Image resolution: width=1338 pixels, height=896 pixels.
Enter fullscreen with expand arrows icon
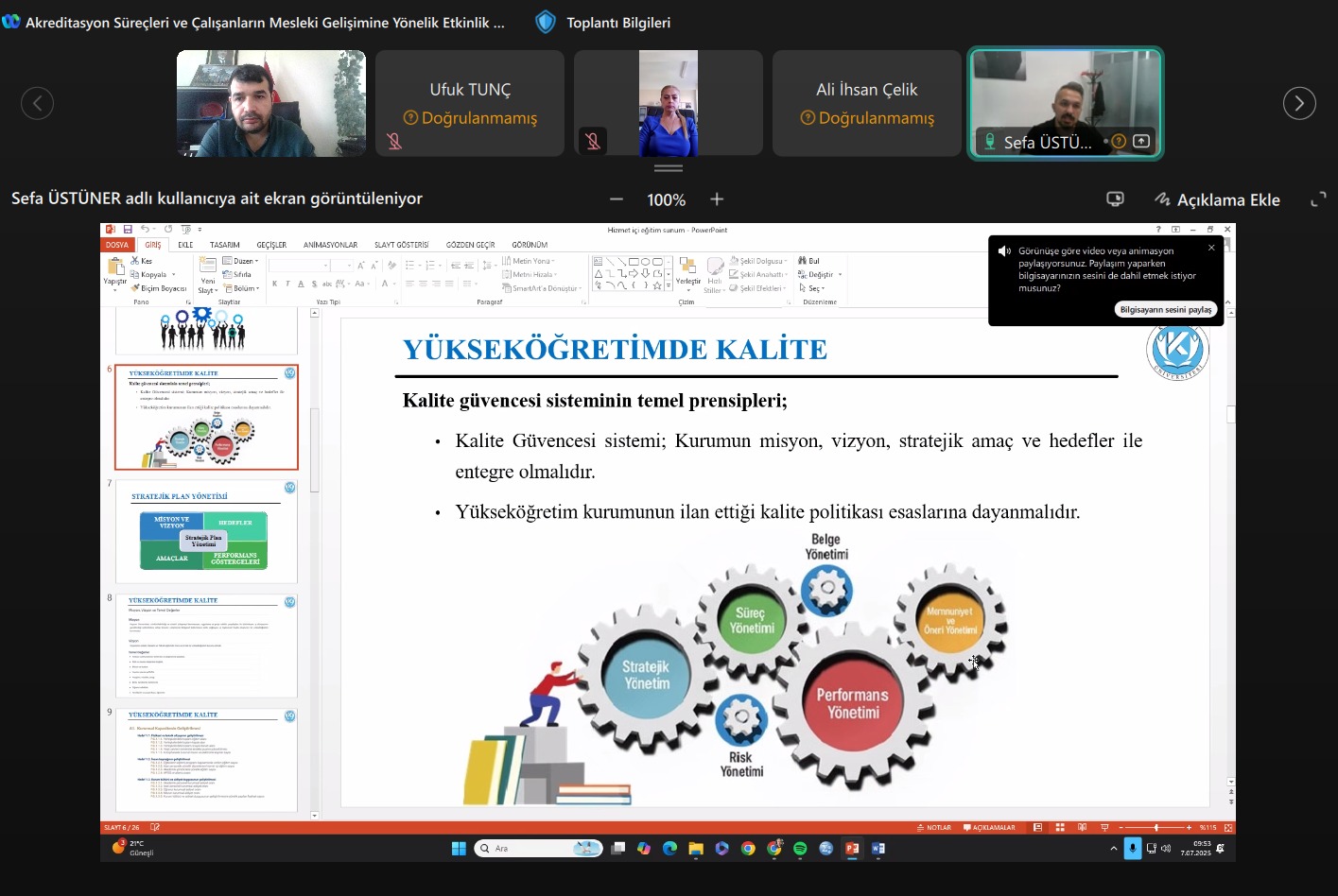tap(1318, 199)
